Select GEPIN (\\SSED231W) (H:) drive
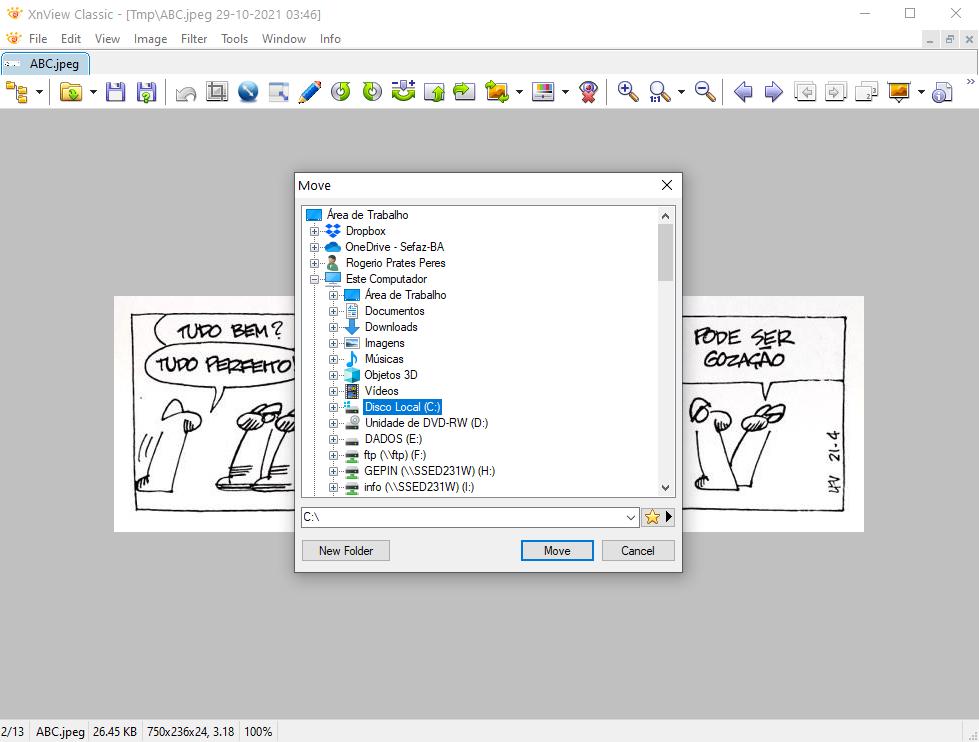 tap(430, 471)
